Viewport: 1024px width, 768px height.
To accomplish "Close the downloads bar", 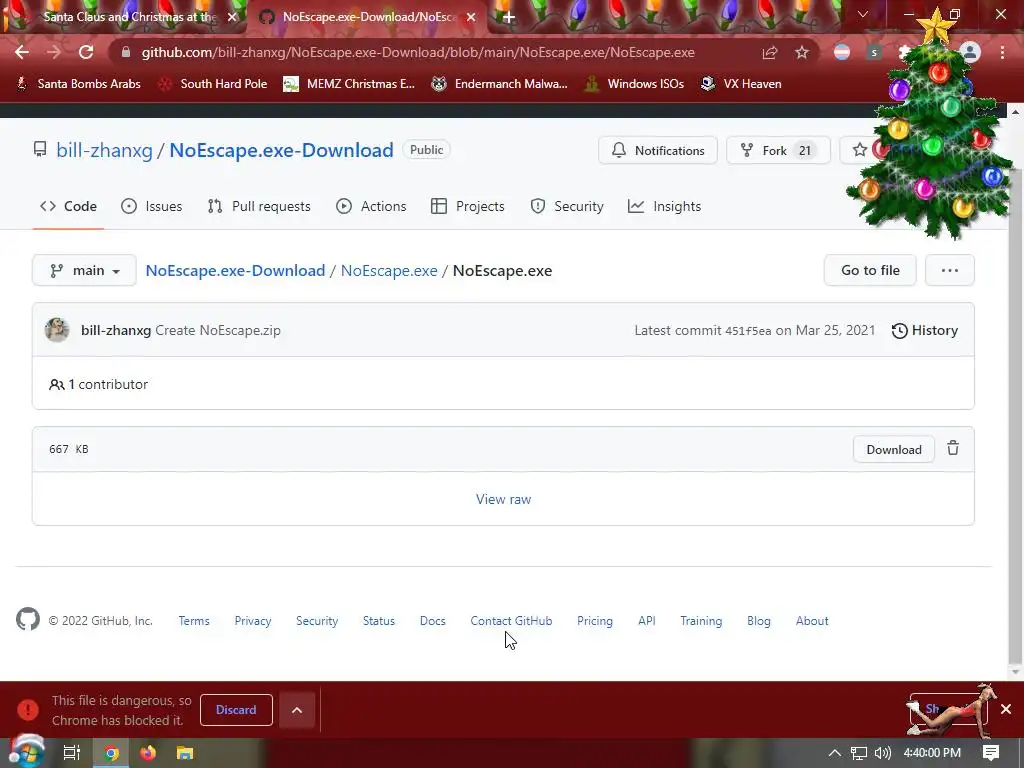I will 1006,709.
